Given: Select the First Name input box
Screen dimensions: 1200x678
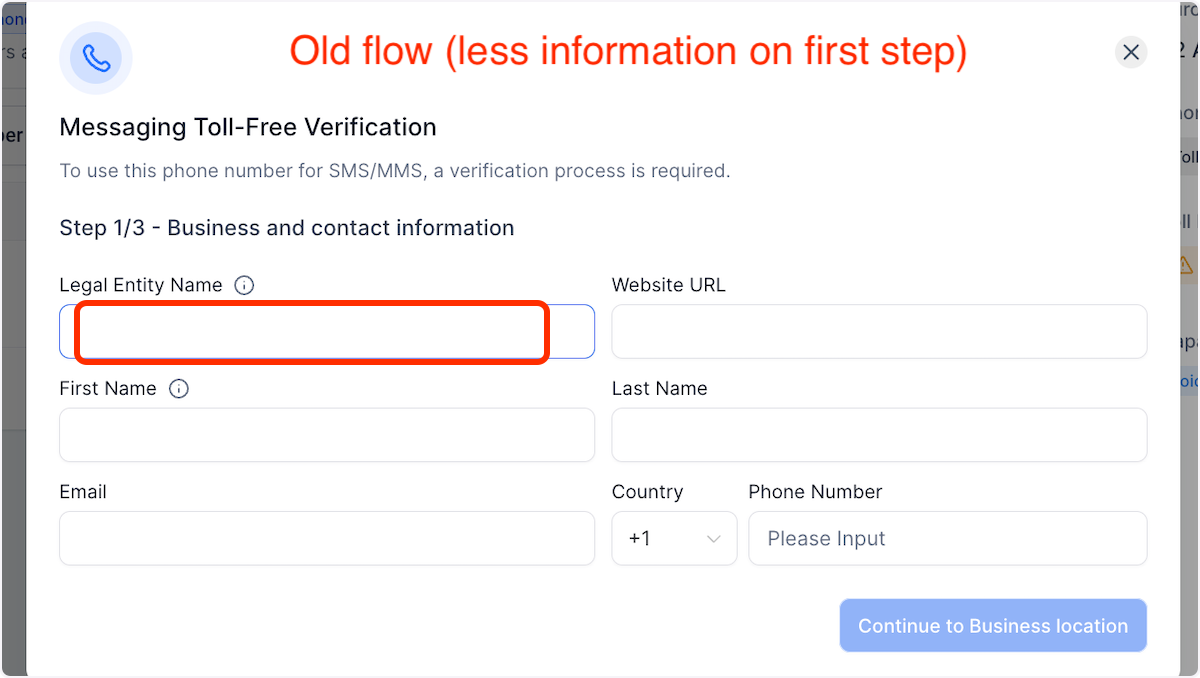Looking at the screenshot, I should (327, 435).
